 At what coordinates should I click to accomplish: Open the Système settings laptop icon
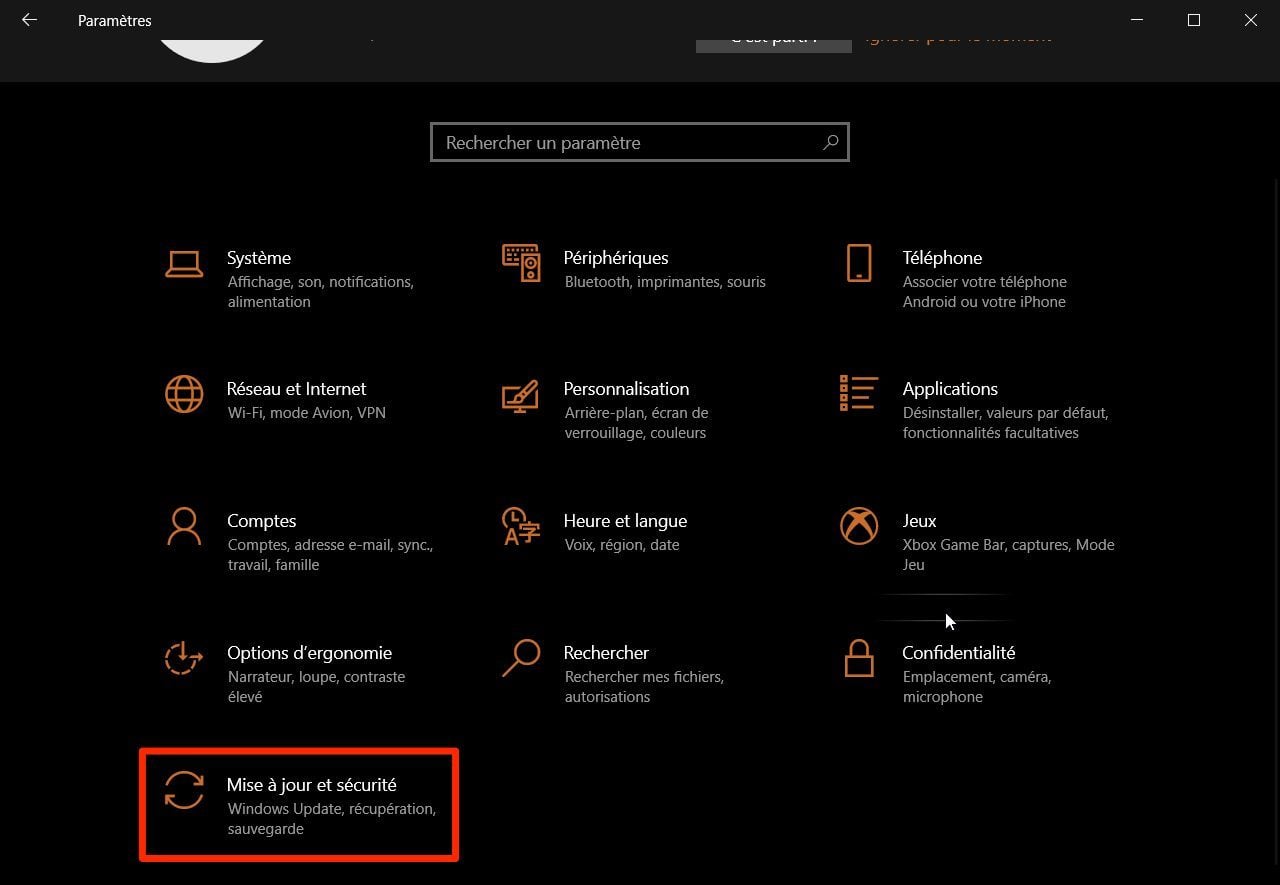(x=184, y=263)
